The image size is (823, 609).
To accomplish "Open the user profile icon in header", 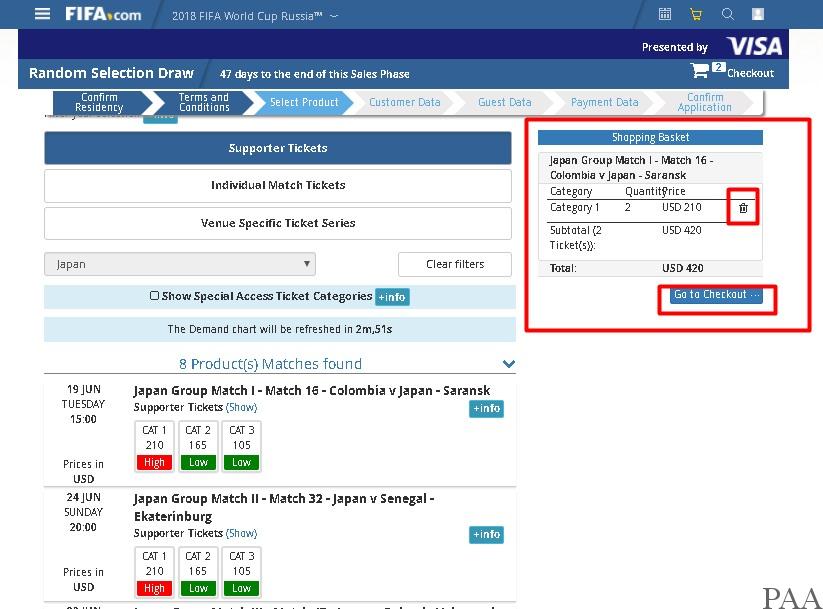I will [758, 14].
